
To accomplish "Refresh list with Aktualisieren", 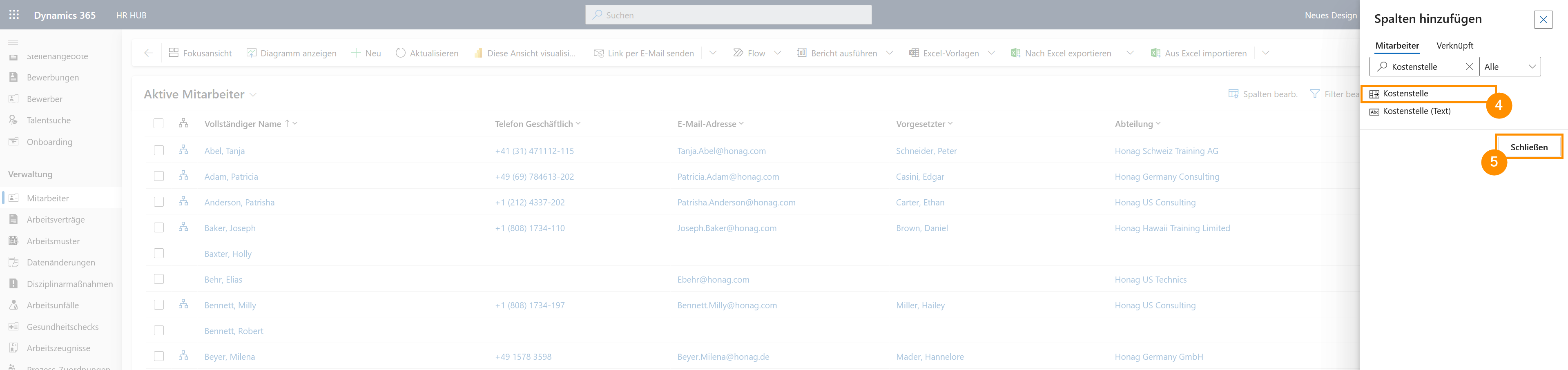I will (x=427, y=53).
